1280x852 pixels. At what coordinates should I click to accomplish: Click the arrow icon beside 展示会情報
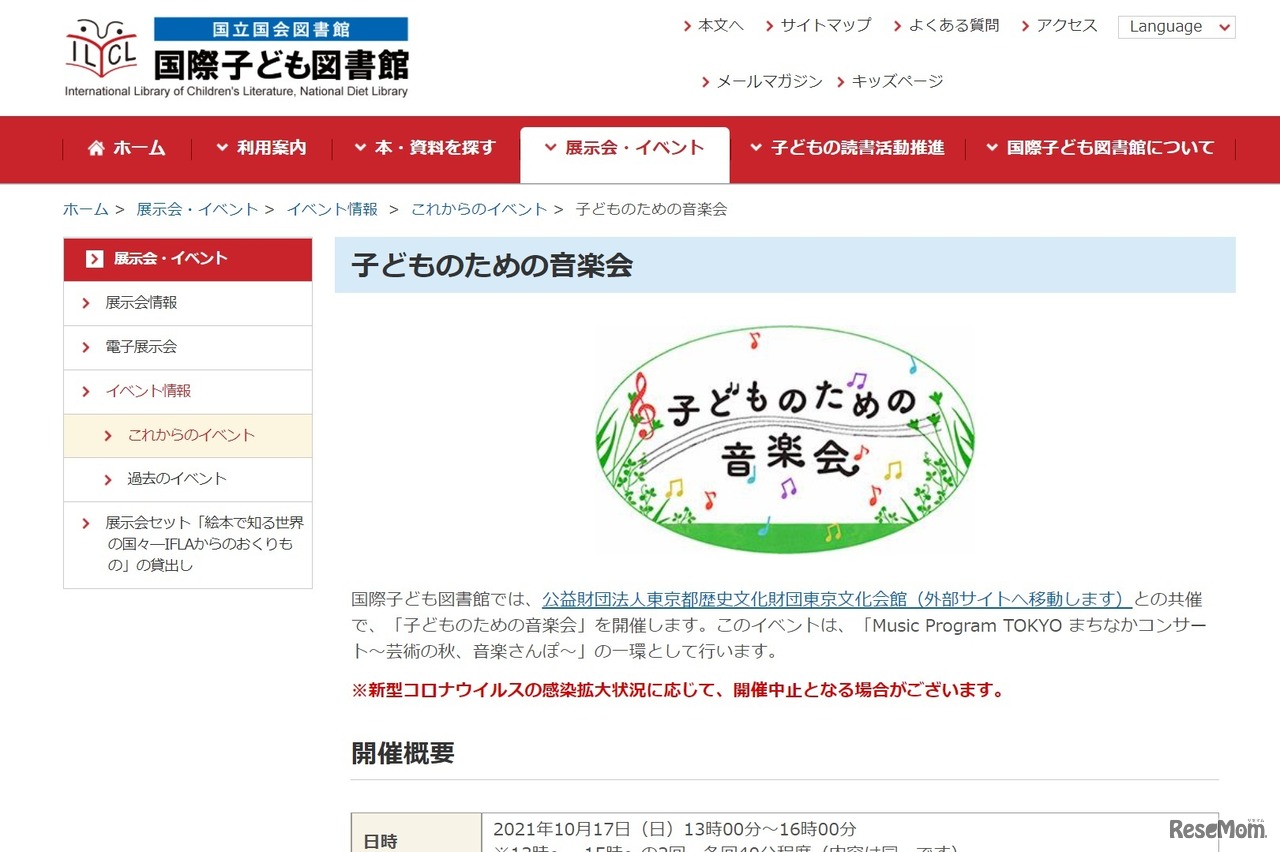pos(85,303)
